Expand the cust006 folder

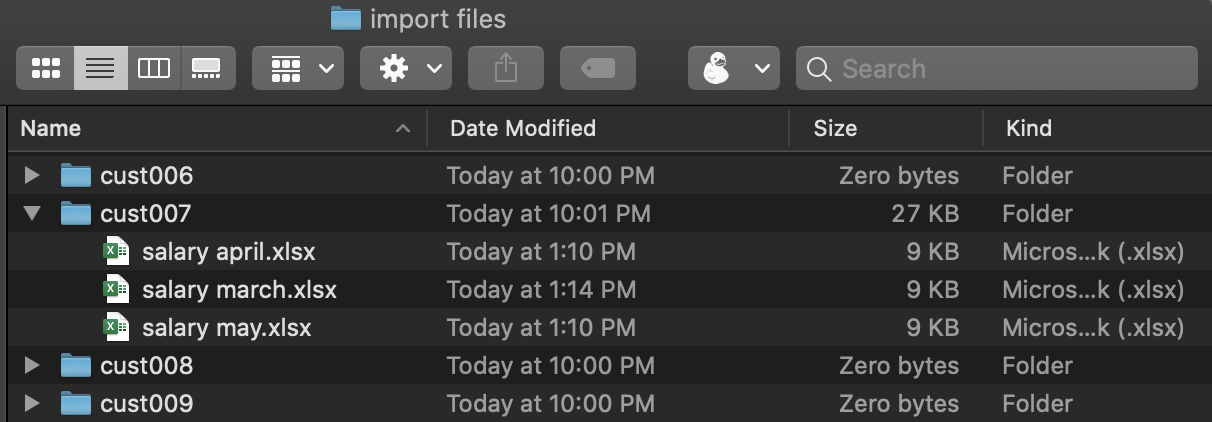(32, 176)
